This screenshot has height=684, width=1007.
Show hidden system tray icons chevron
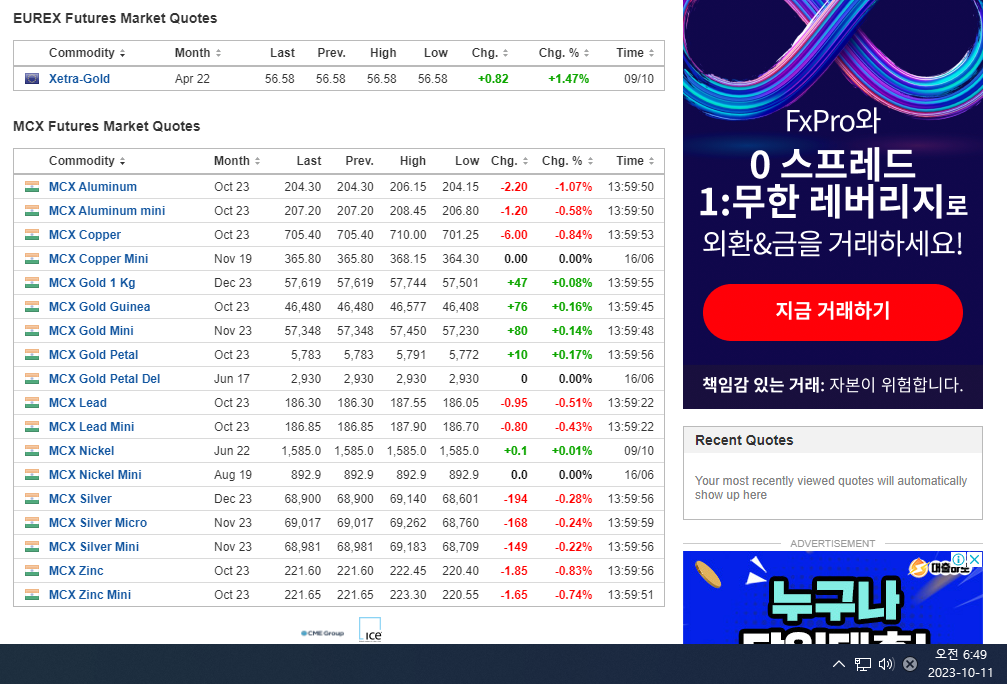tap(839, 664)
